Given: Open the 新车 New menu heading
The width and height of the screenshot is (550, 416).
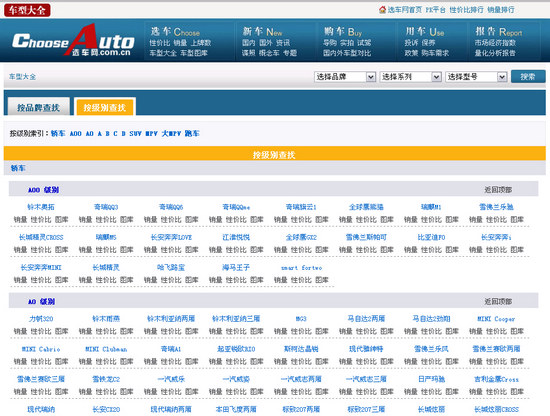Looking at the screenshot, I should (x=262, y=32).
